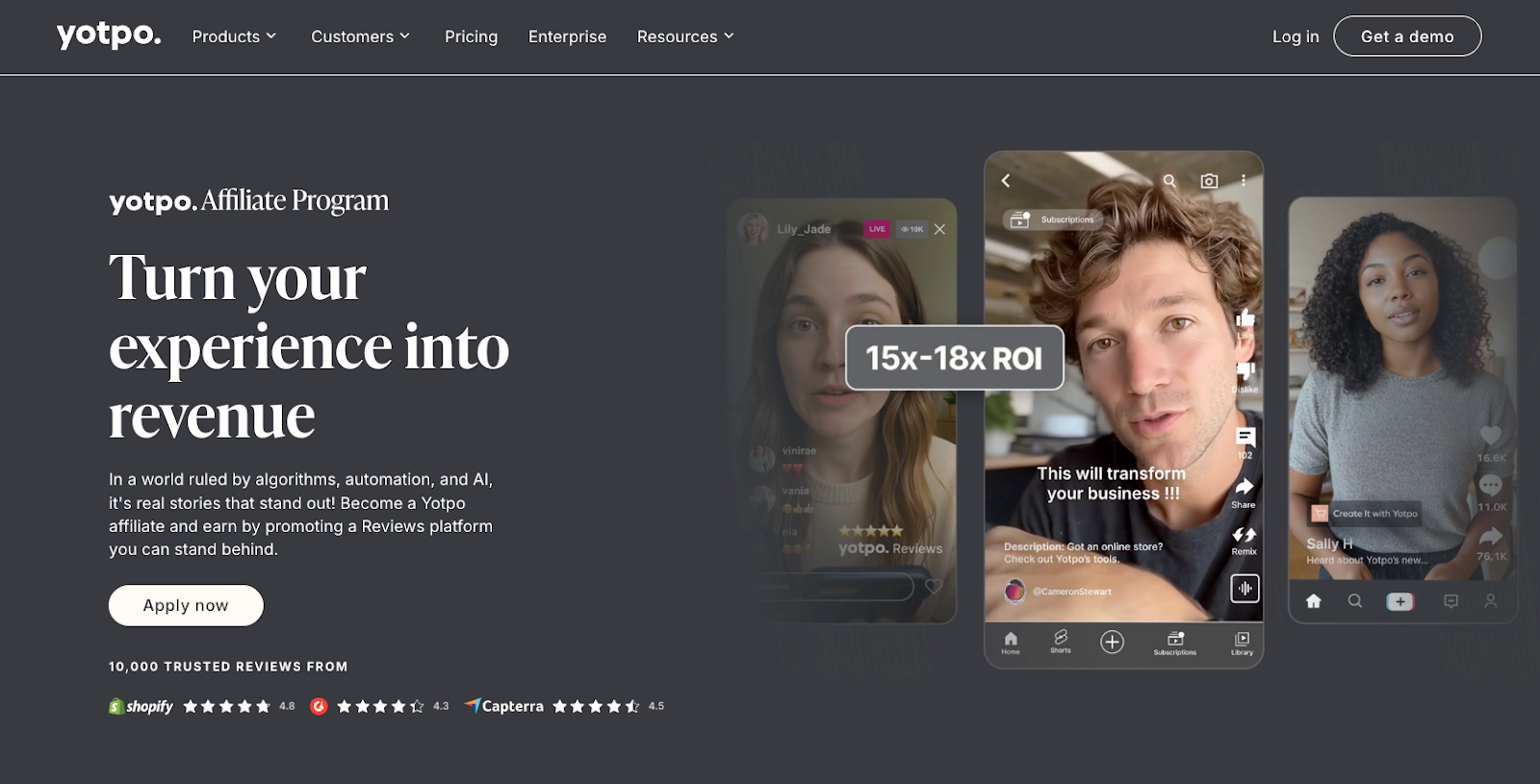This screenshot has width=1540, height=784.
Task: Click the @CameronStewart profile avatar
Action: [1014, 592]
